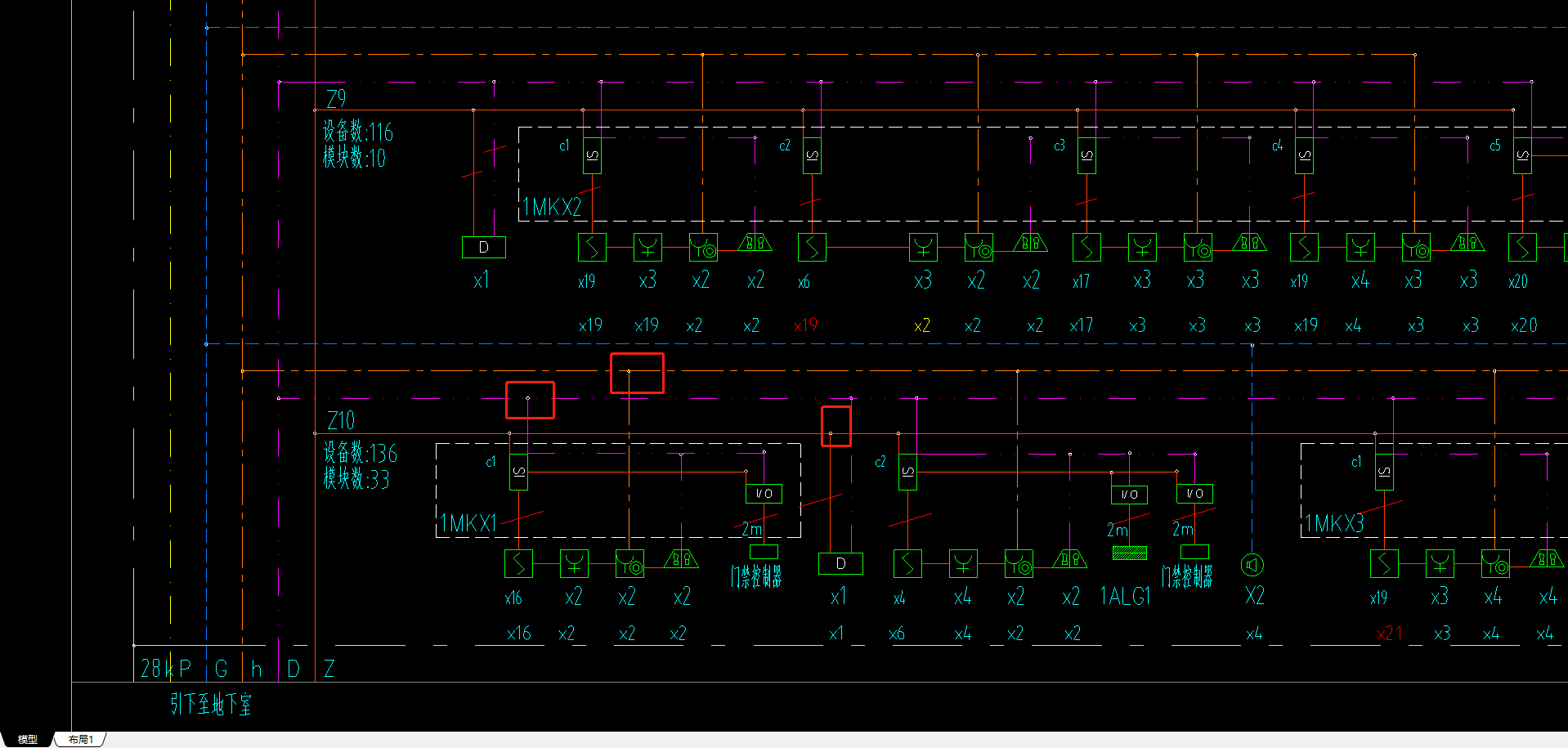1568x748 pixels.
Task: Select the round speaker symbol above X2
Action: tap(1252, 565)
